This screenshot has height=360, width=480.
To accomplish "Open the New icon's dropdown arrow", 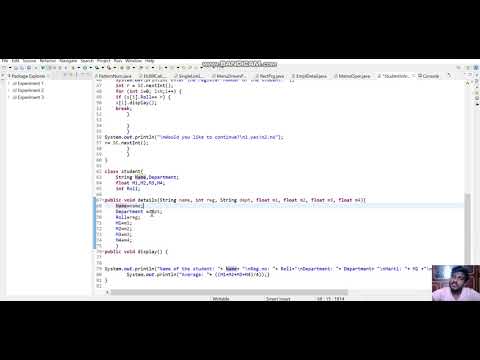I will click(10, 68).
